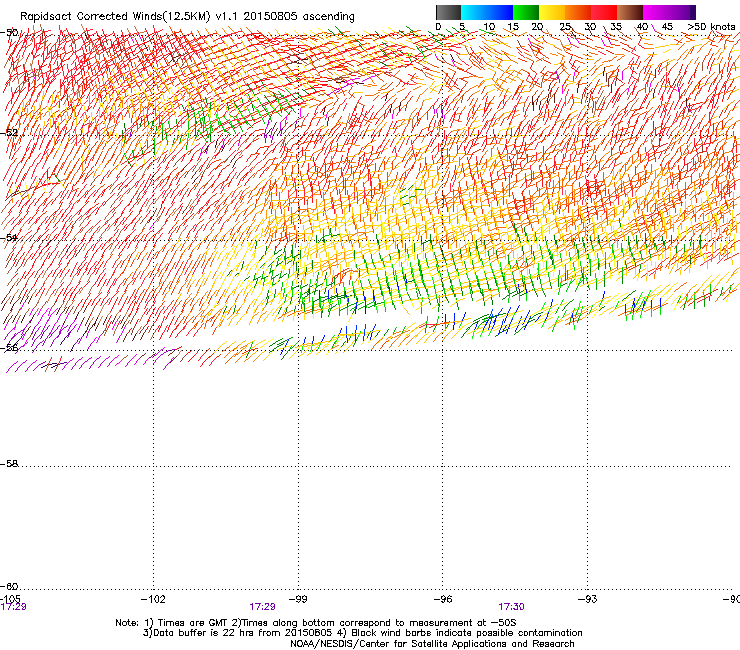
Task: Click the '>50 knots' legend label
Action: coord(711,27)
